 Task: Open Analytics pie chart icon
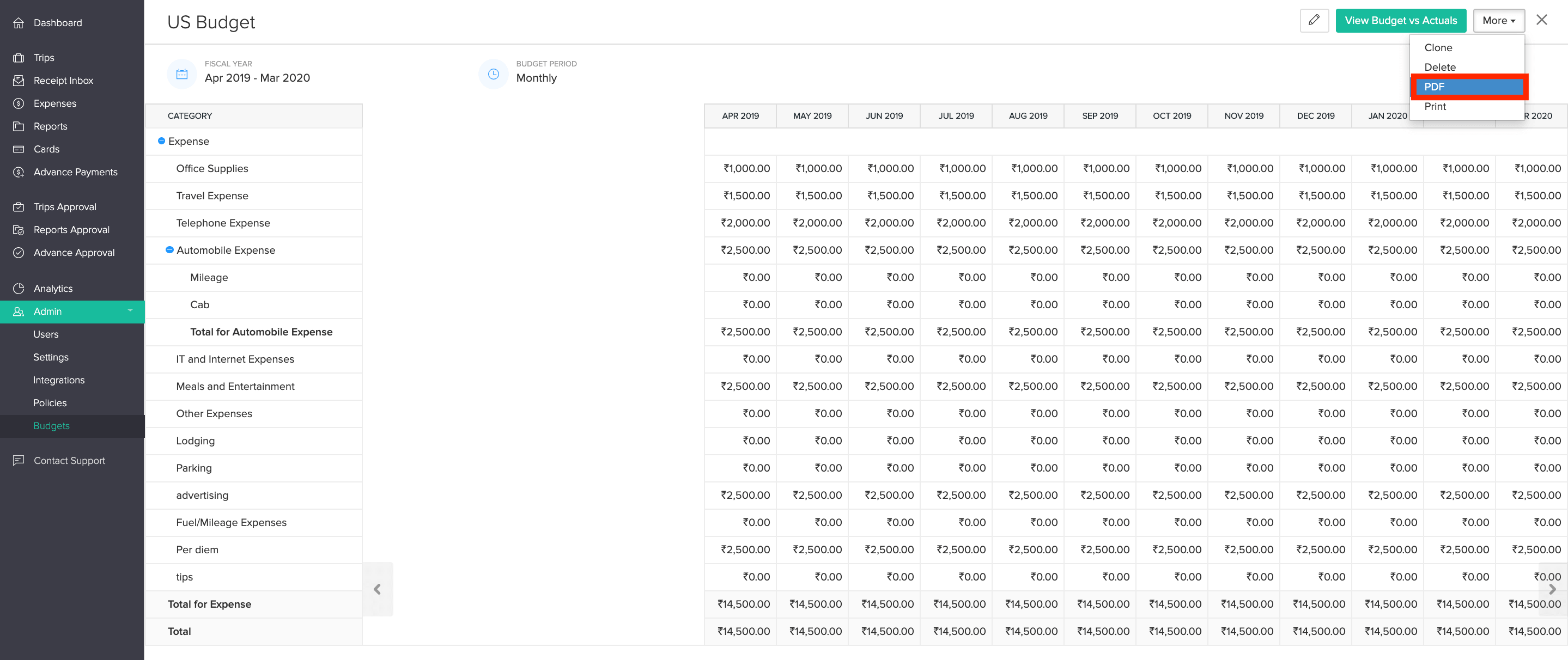pos(19,288)
